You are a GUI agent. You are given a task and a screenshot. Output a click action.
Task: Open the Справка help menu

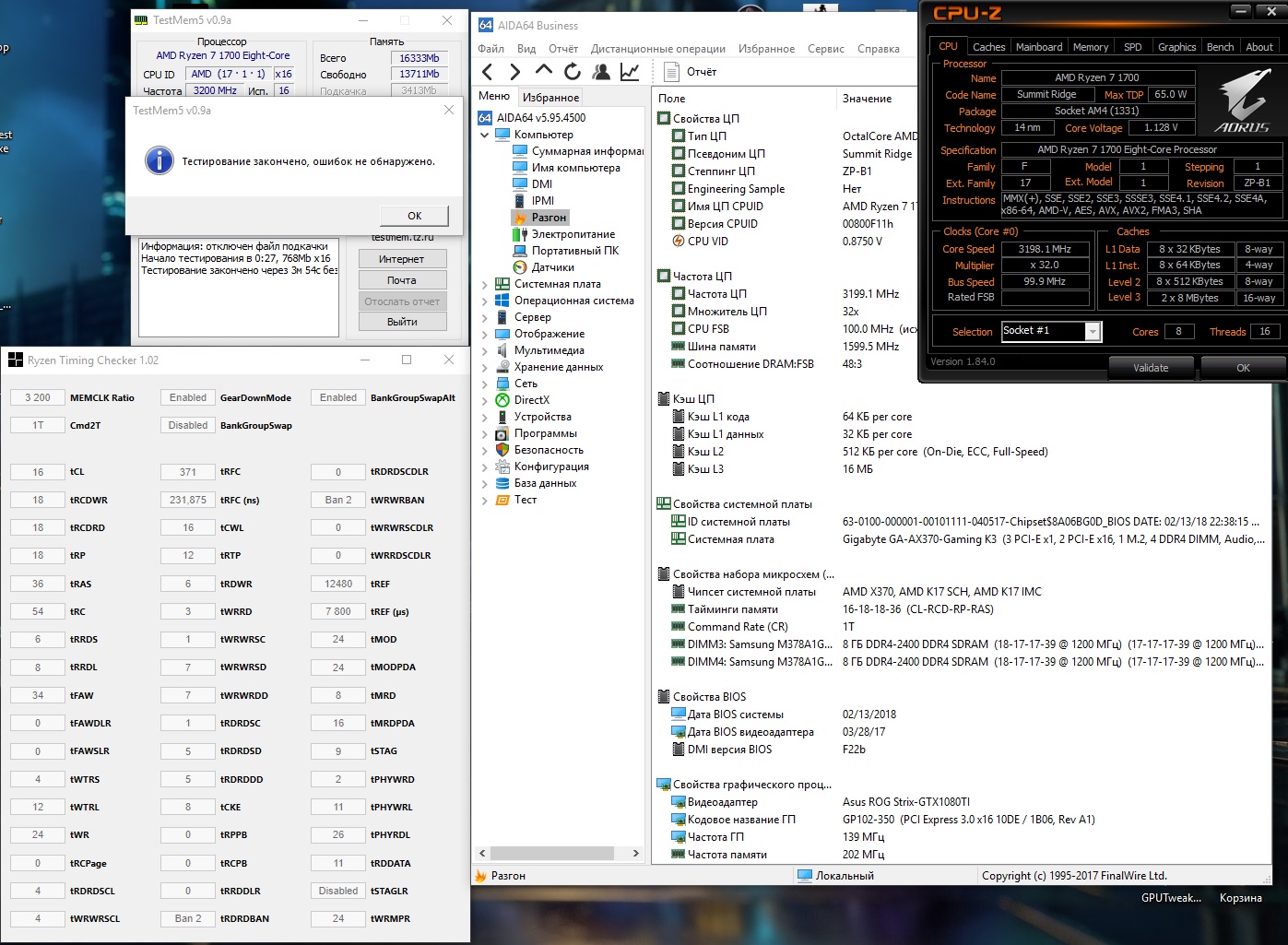(879, 49)
